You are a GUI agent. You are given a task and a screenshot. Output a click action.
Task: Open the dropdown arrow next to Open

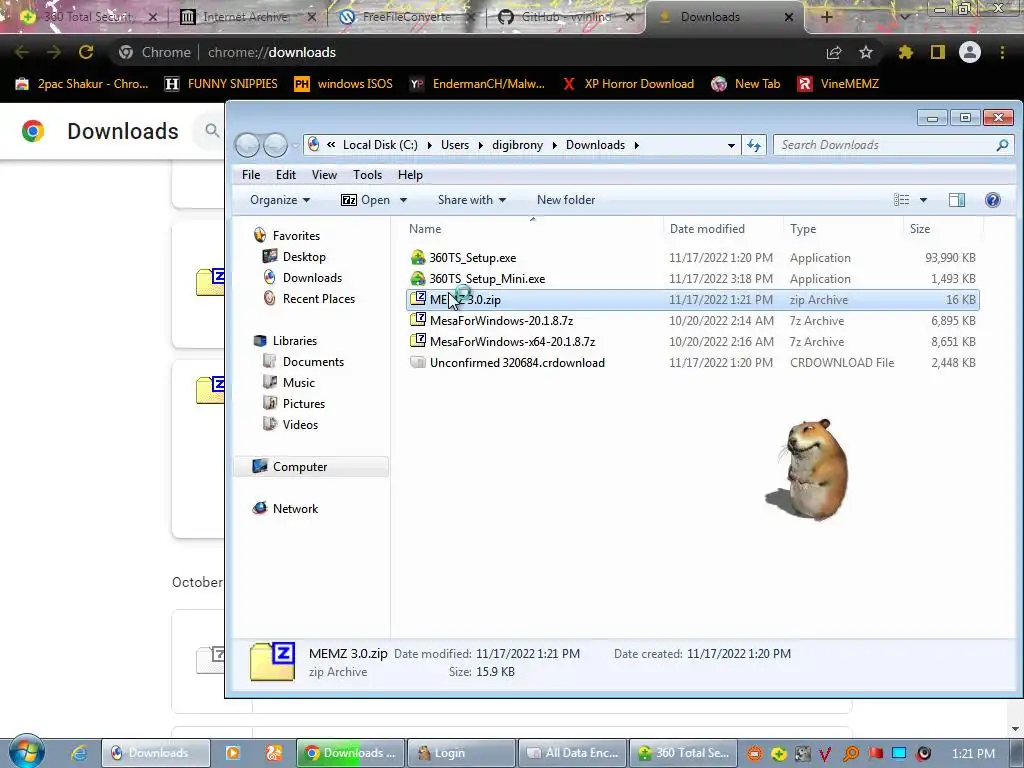403,200
